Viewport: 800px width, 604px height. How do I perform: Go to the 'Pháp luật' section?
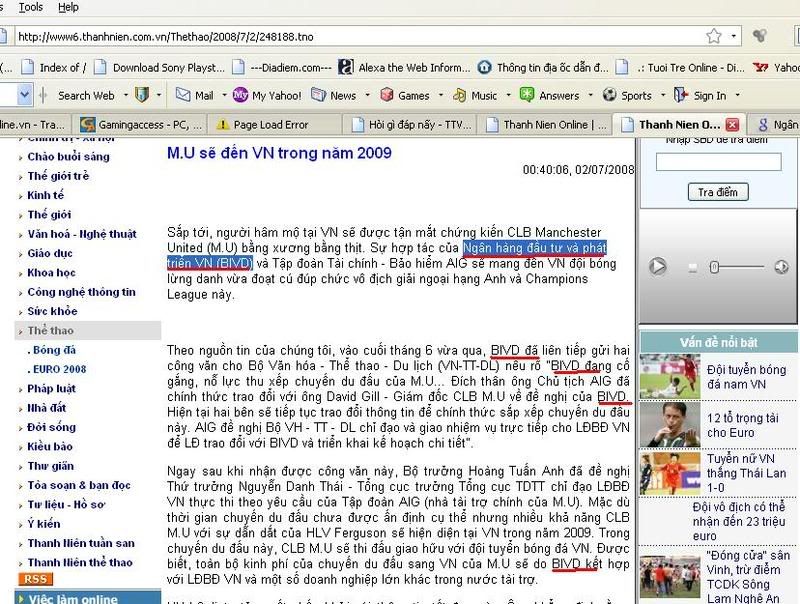click(x=52, y=389)
